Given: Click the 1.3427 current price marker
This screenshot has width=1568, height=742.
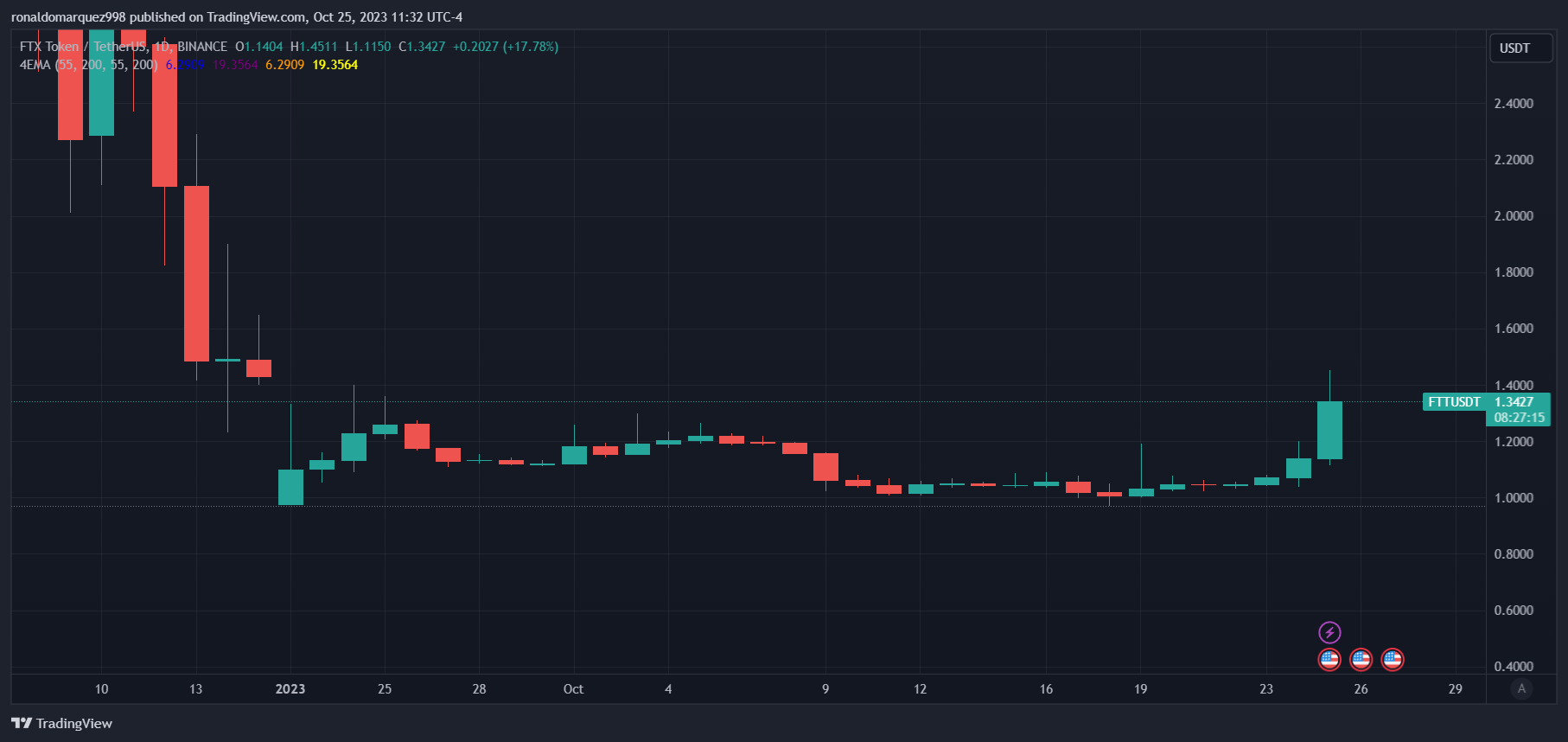Looking at the screenshot, I should [x=1514, y=402].
